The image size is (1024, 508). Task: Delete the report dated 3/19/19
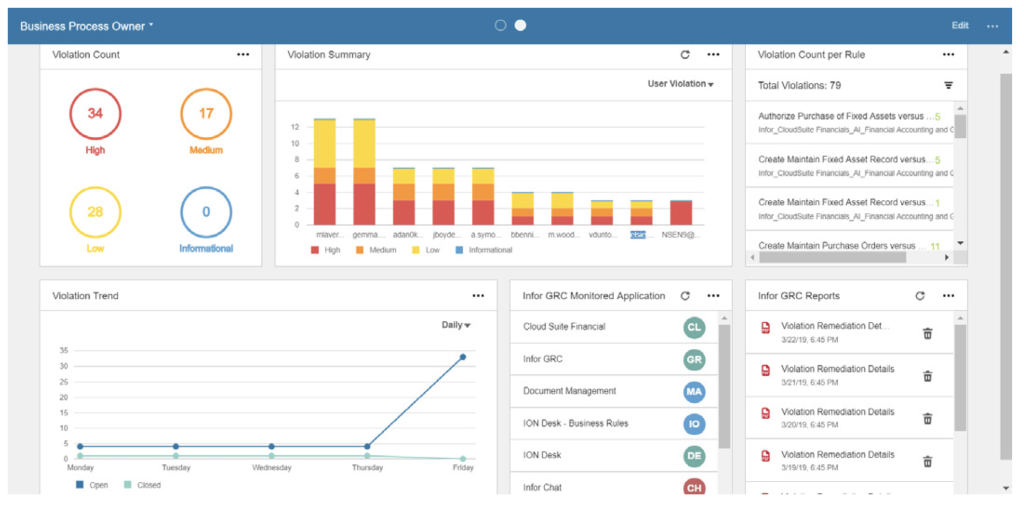click(x=927, y=462)
